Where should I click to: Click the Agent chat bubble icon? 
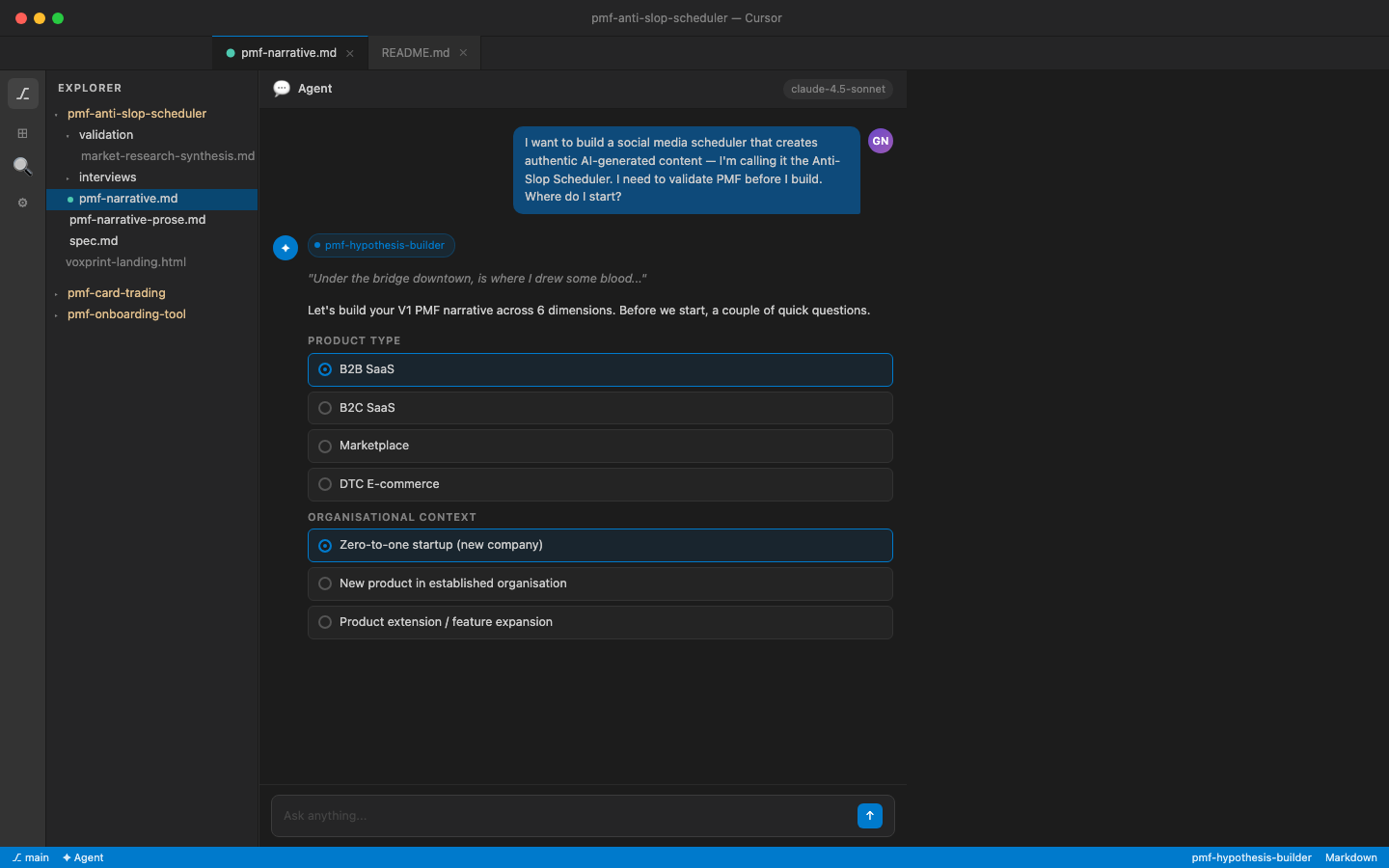tap(282, 89)
